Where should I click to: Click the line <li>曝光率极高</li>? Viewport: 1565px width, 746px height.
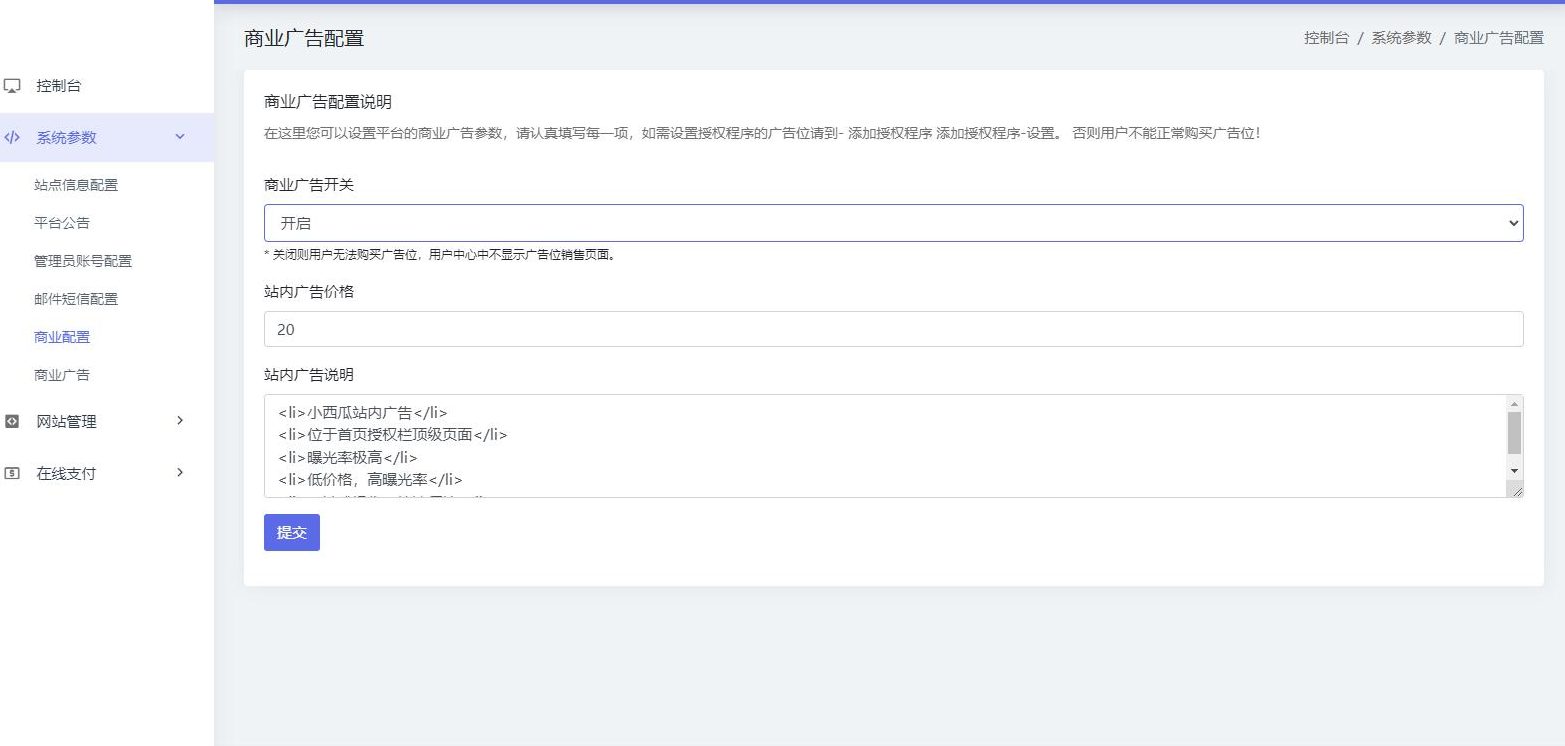pyautogui.click(x=347, y=458)
